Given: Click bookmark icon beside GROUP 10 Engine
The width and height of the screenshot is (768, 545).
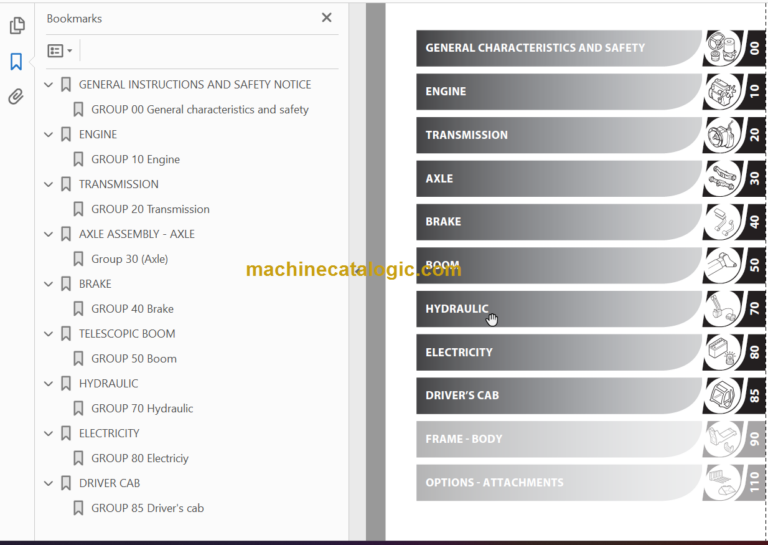Looking at the screenshot, I should coord(78,160).
